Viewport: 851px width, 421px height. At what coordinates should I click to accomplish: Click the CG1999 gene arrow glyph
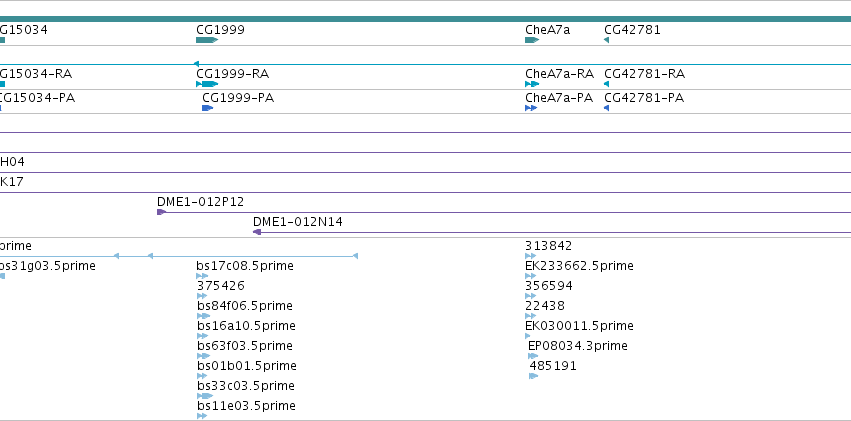pyautogui.click(x=207, y=40)
